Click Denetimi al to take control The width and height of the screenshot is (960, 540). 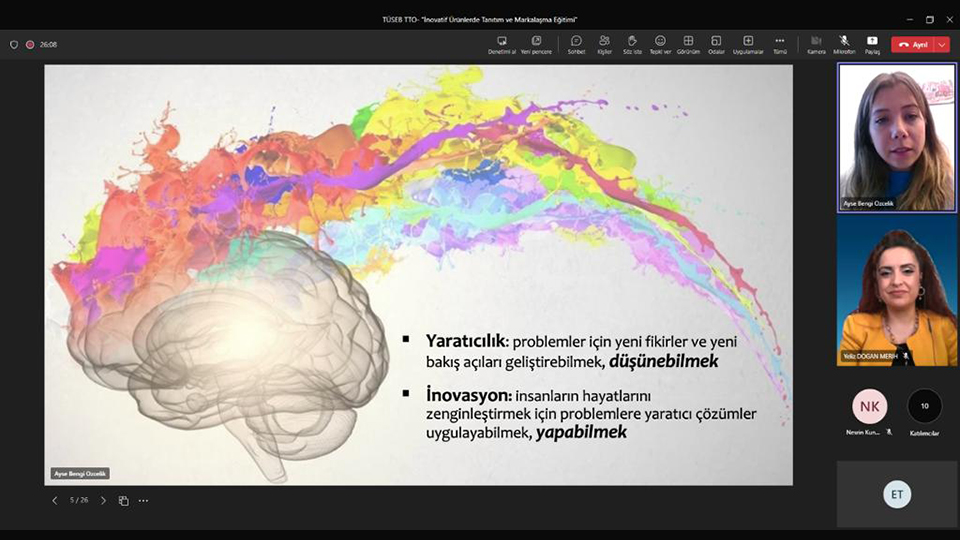pyautogui.click(x=501, y=44)
